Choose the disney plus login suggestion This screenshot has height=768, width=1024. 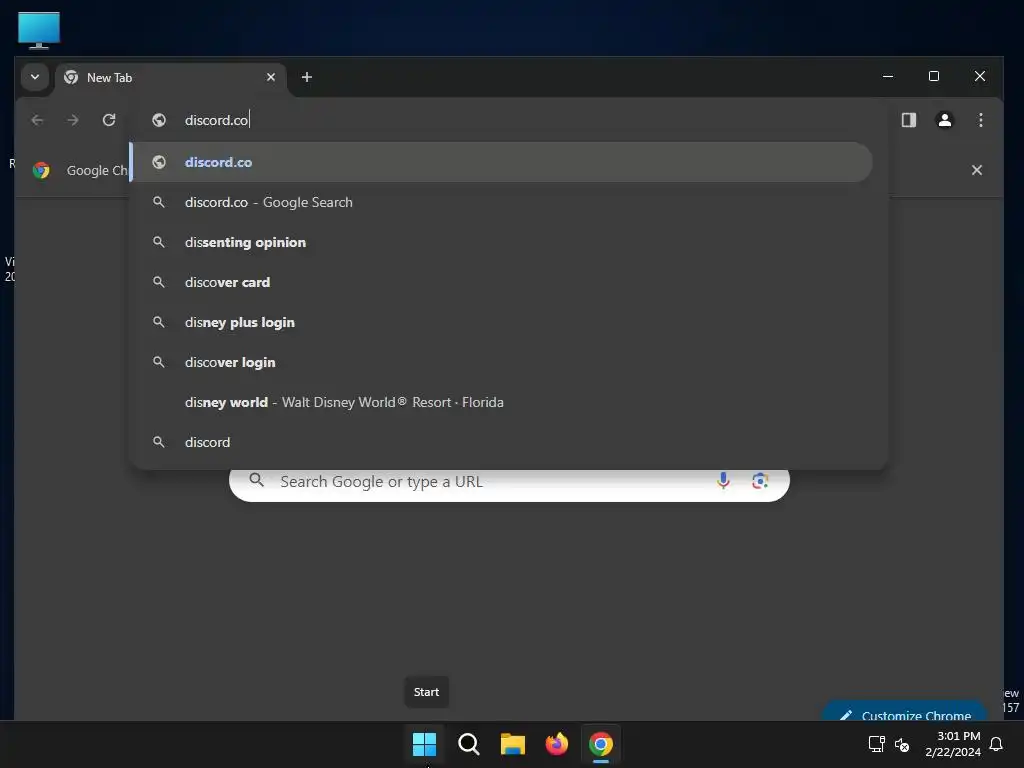(x=501, y=322)
